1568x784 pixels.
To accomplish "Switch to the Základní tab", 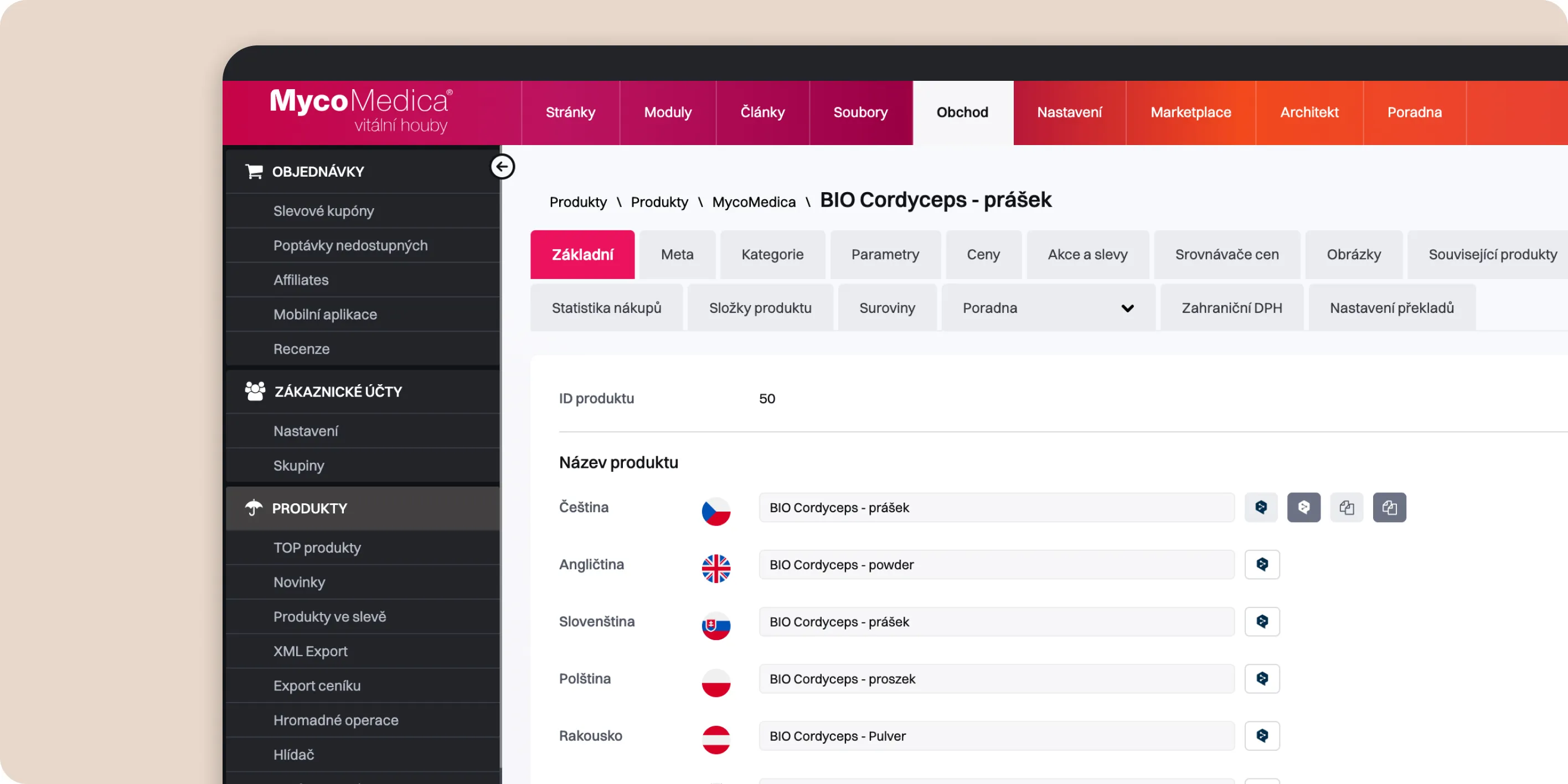I will coord(582,255).
